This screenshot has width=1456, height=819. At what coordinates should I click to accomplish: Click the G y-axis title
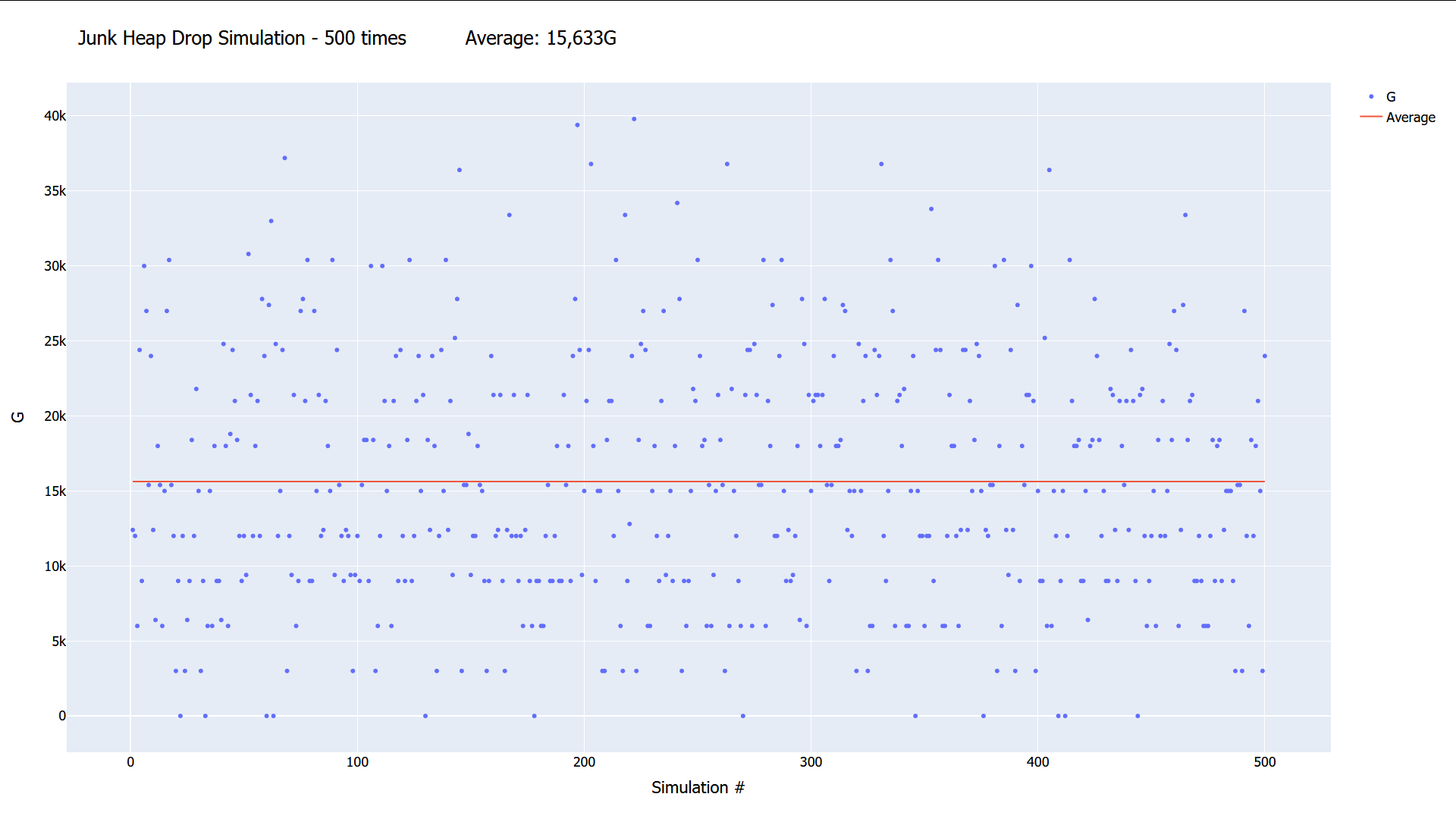click(18, 417)
